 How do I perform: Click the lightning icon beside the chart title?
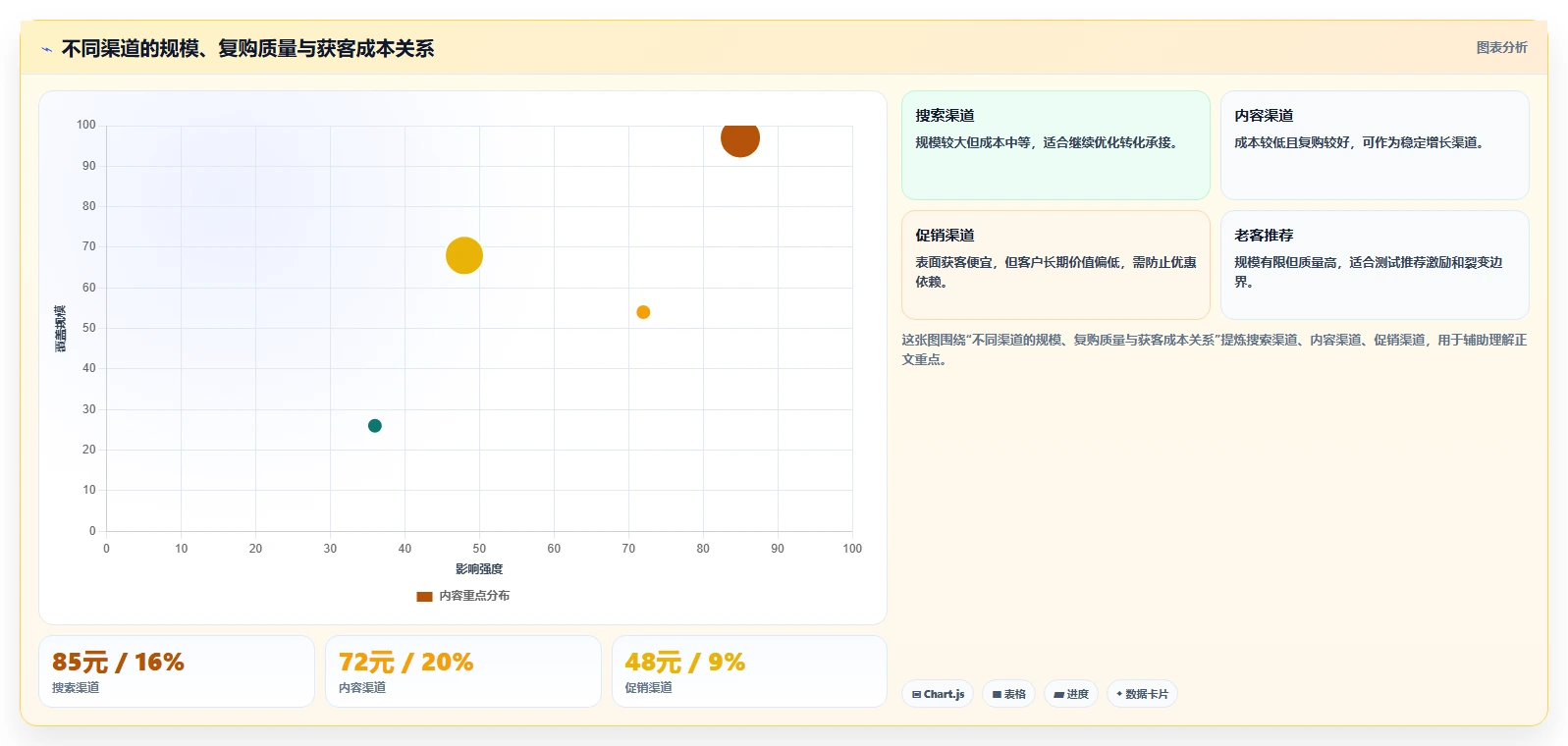46,49
